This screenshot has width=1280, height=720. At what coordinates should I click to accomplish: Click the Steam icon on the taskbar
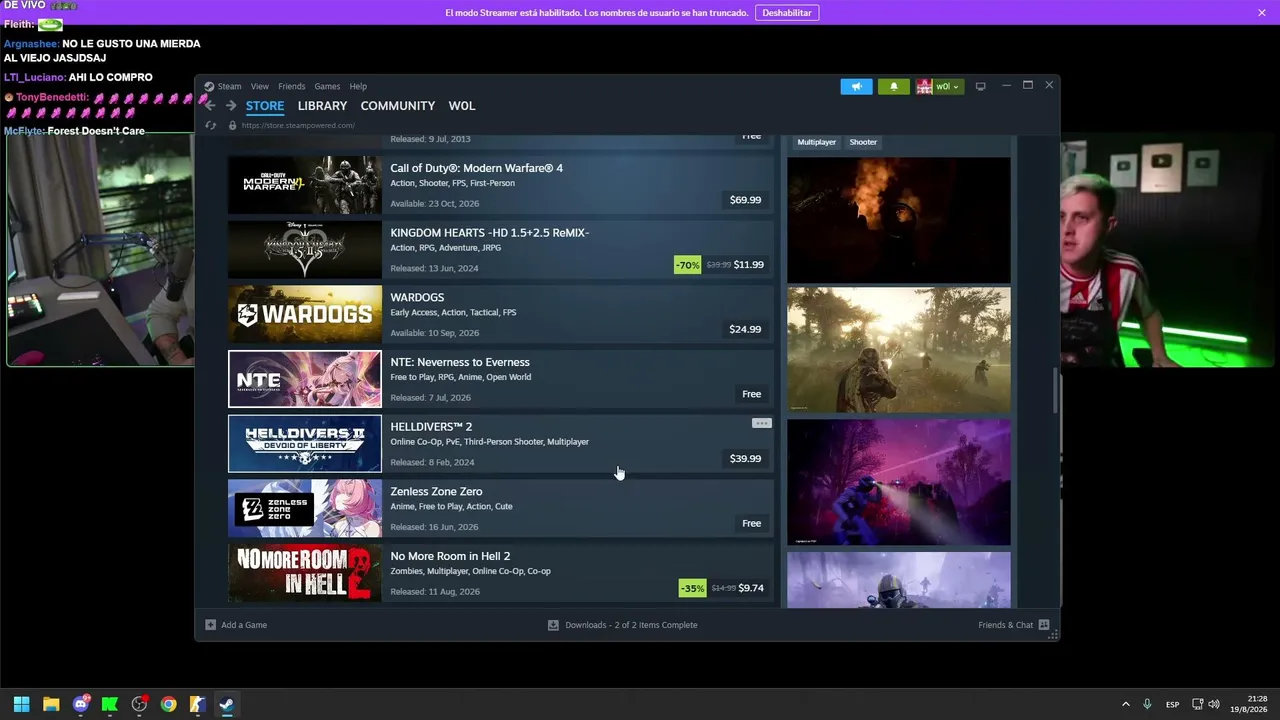coord(227,704)
